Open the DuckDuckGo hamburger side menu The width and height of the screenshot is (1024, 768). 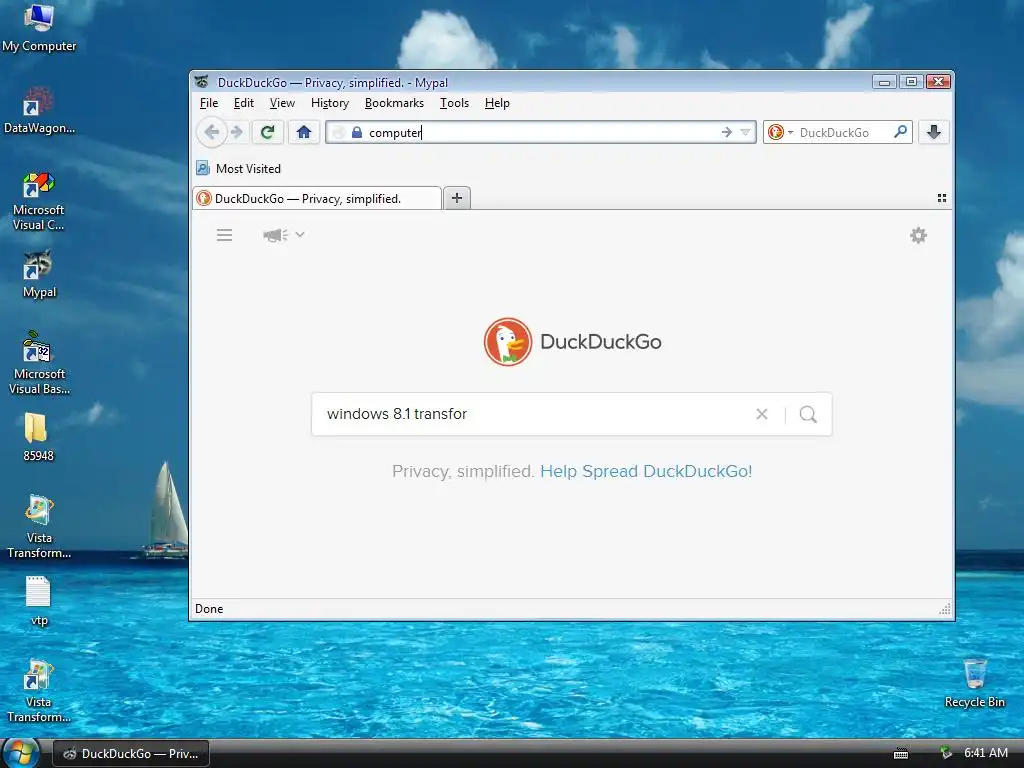pyautogui.click(x=224, y=235)
